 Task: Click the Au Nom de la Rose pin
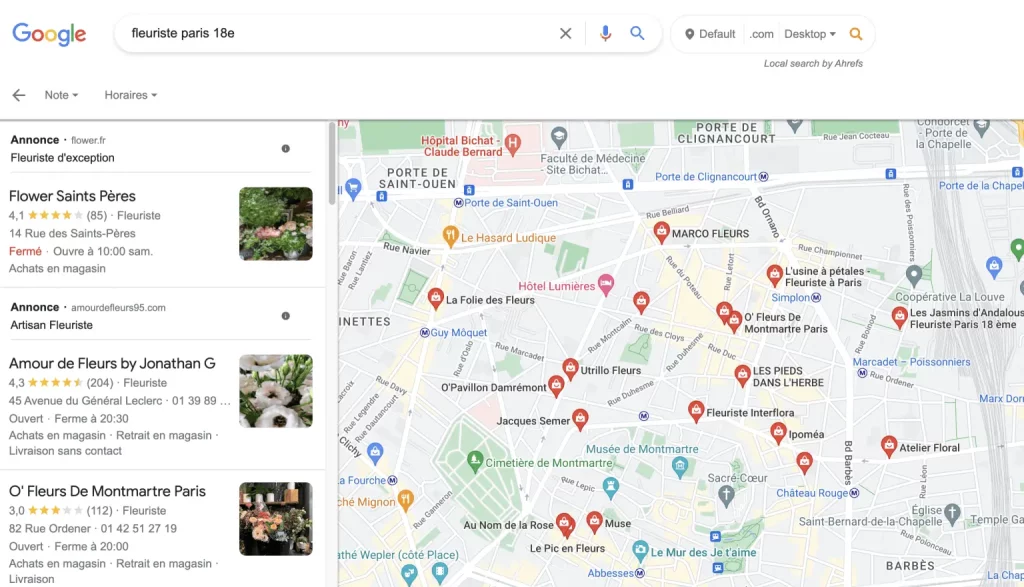click(x=564, y=523)
